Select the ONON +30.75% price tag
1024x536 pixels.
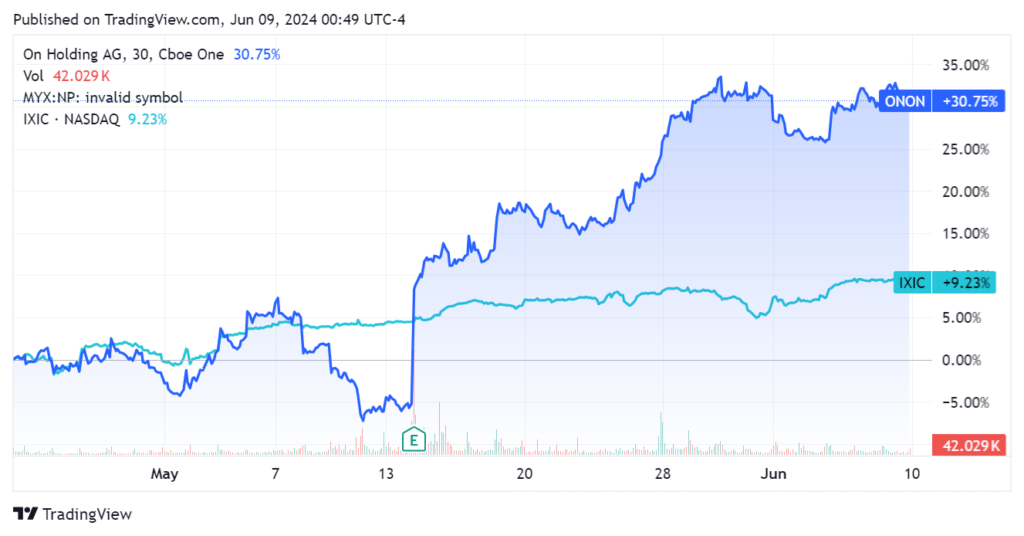point(940,101)
